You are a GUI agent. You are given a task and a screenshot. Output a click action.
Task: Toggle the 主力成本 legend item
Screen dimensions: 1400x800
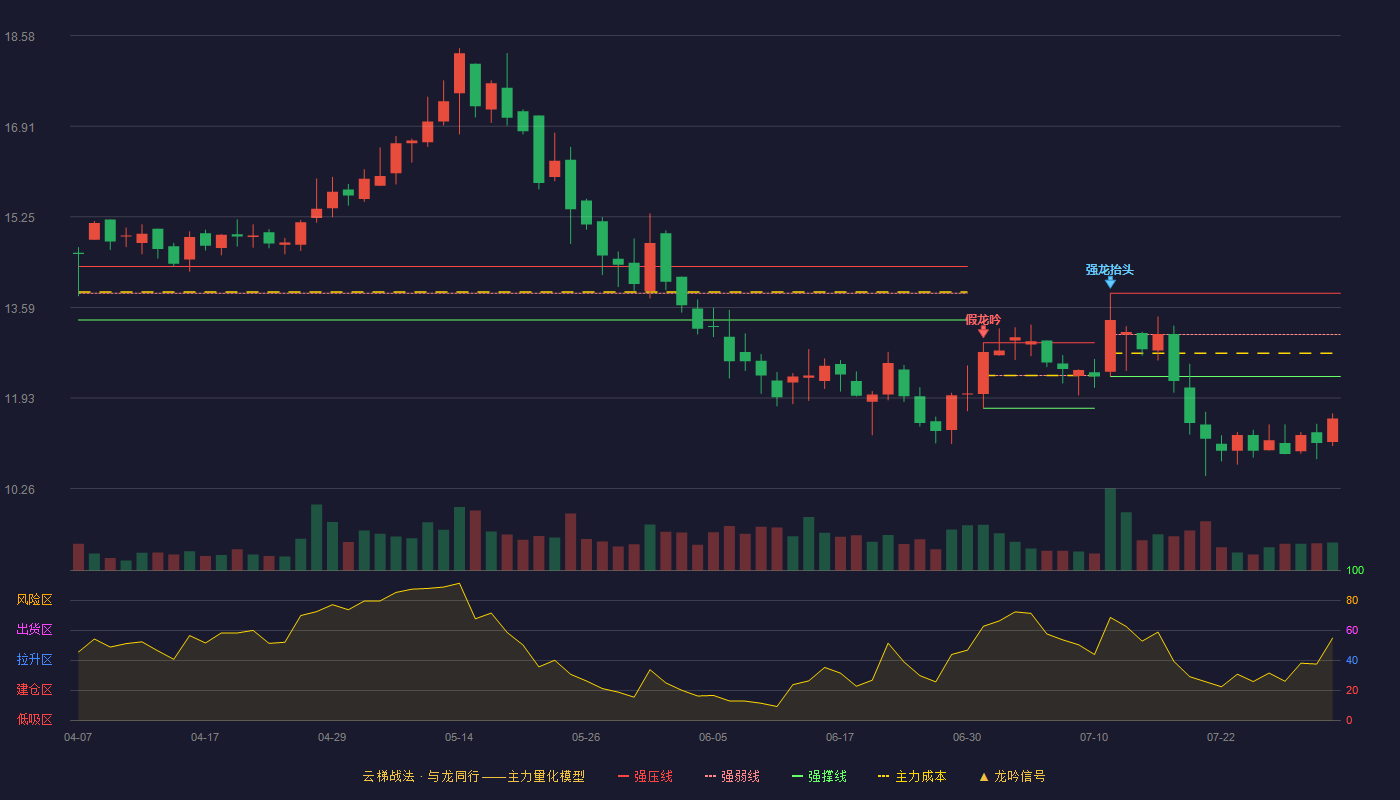912,776
